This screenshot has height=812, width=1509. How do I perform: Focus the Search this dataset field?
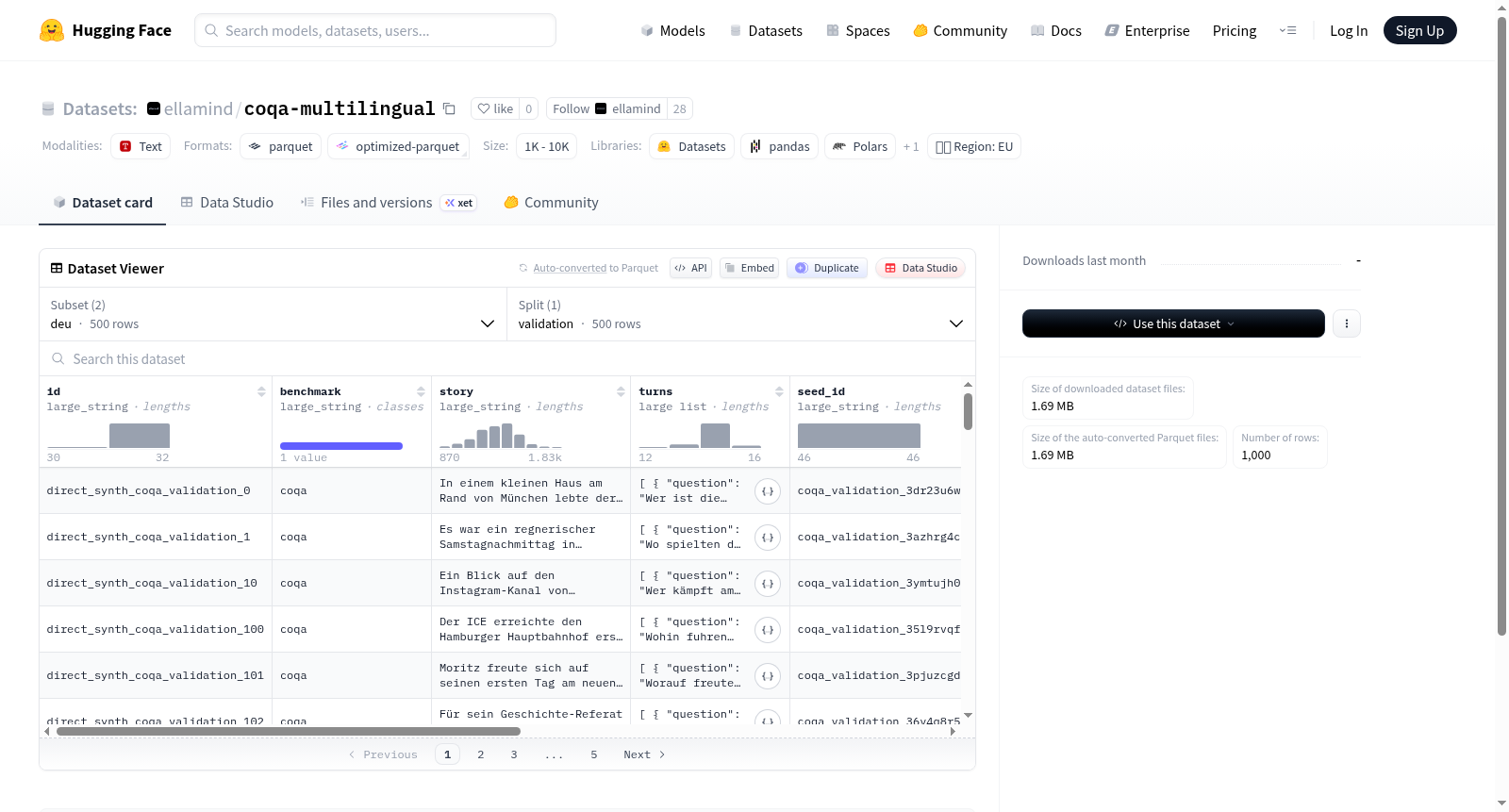click(507, 358)
